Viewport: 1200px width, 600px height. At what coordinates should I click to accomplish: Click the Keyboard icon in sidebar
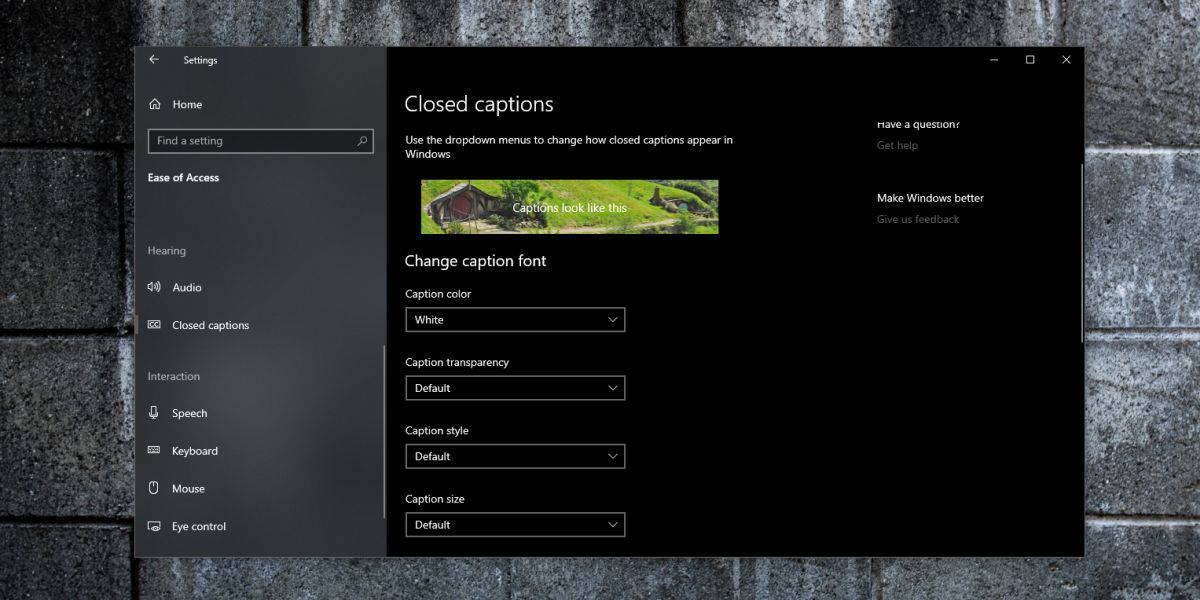click(154, 451)
